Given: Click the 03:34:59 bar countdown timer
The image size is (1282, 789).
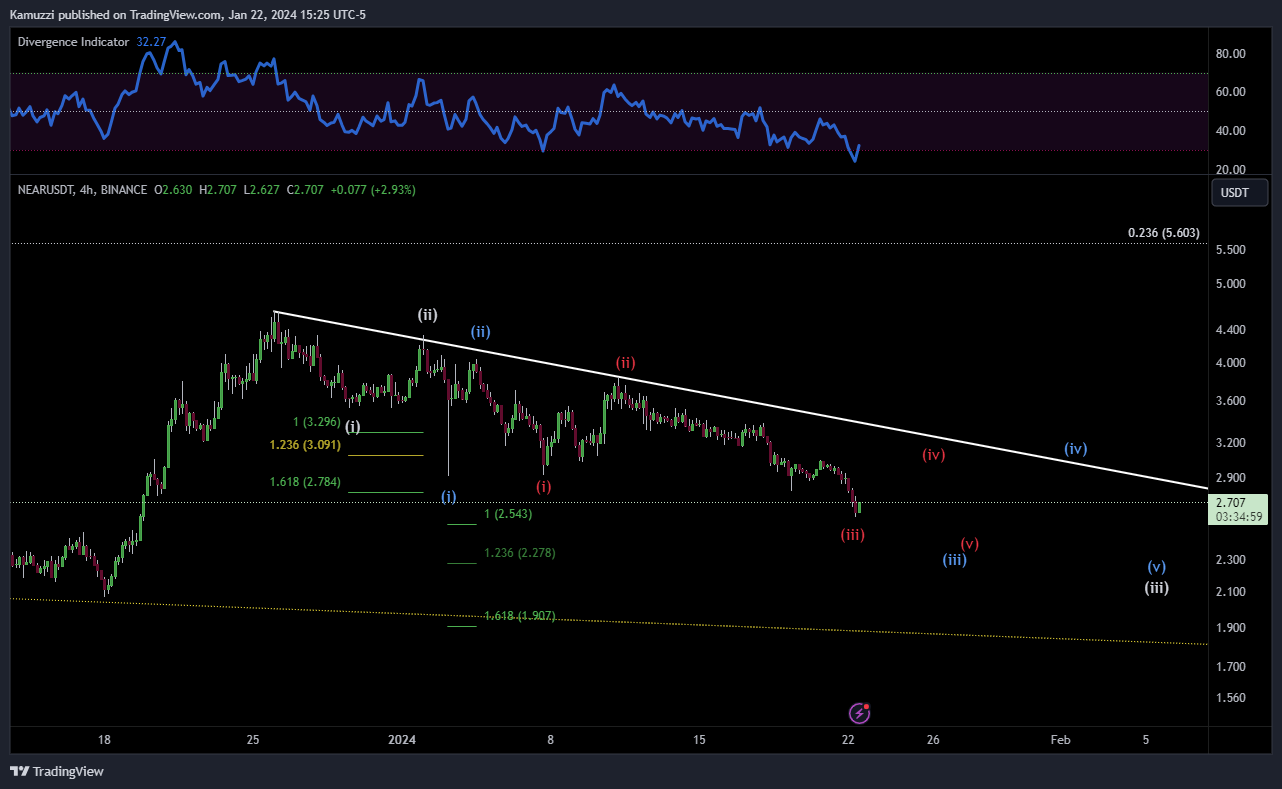Looking at the screenshot, I should pyautogui.click(x=1237, y=517).
